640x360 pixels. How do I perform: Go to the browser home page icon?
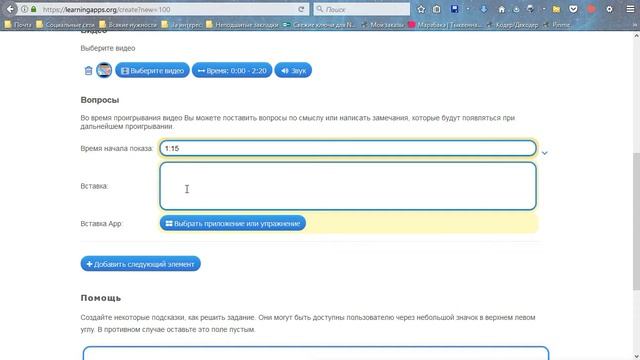502,9
